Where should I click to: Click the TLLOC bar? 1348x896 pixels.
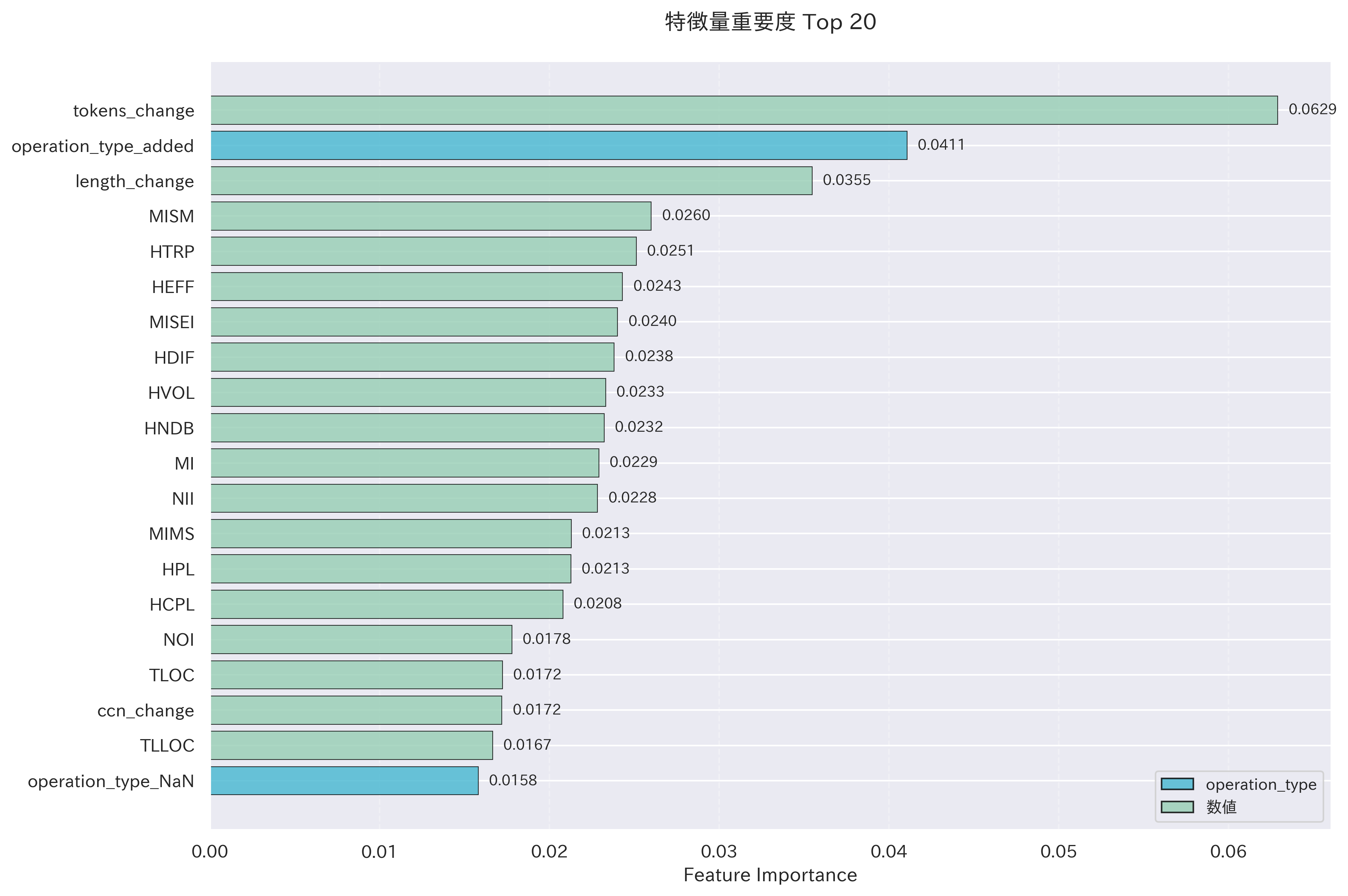(351, 745)
